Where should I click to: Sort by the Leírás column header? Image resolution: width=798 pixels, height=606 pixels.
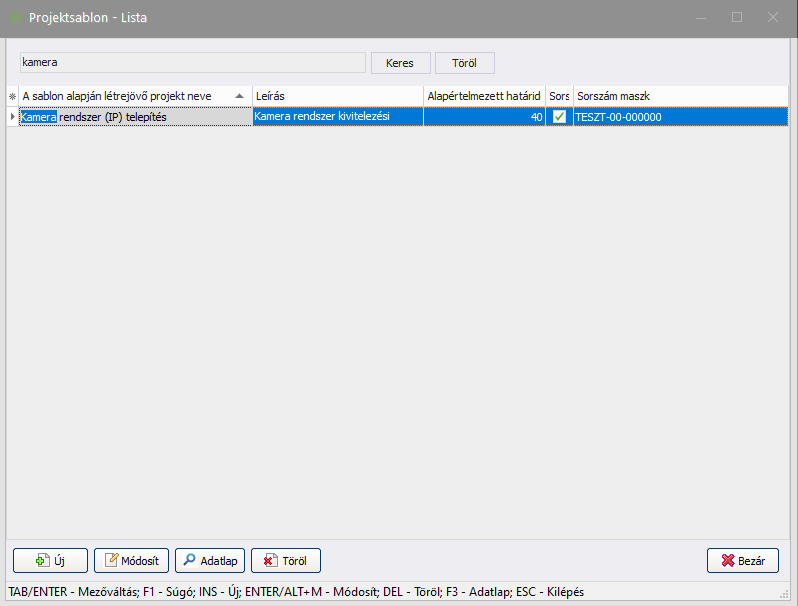[337, 96]
